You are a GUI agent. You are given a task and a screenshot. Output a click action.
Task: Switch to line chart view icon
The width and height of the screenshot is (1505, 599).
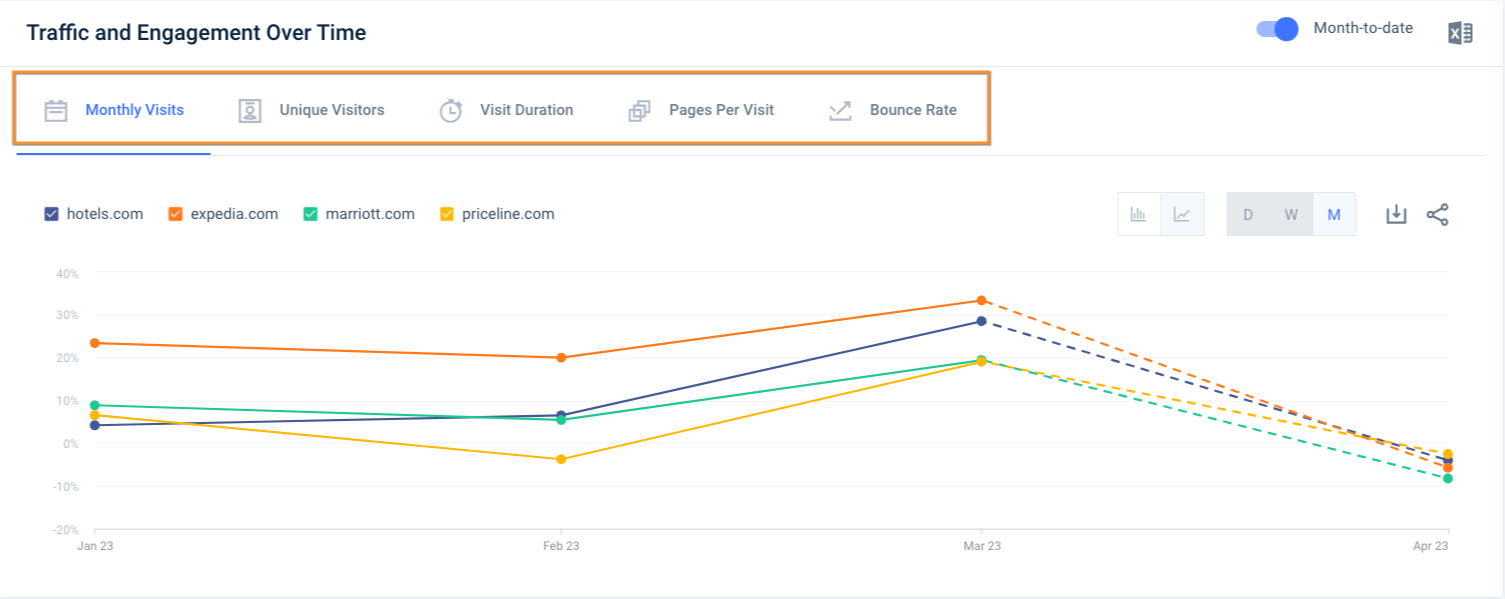pyautogui.click(x=1182, y=214)
